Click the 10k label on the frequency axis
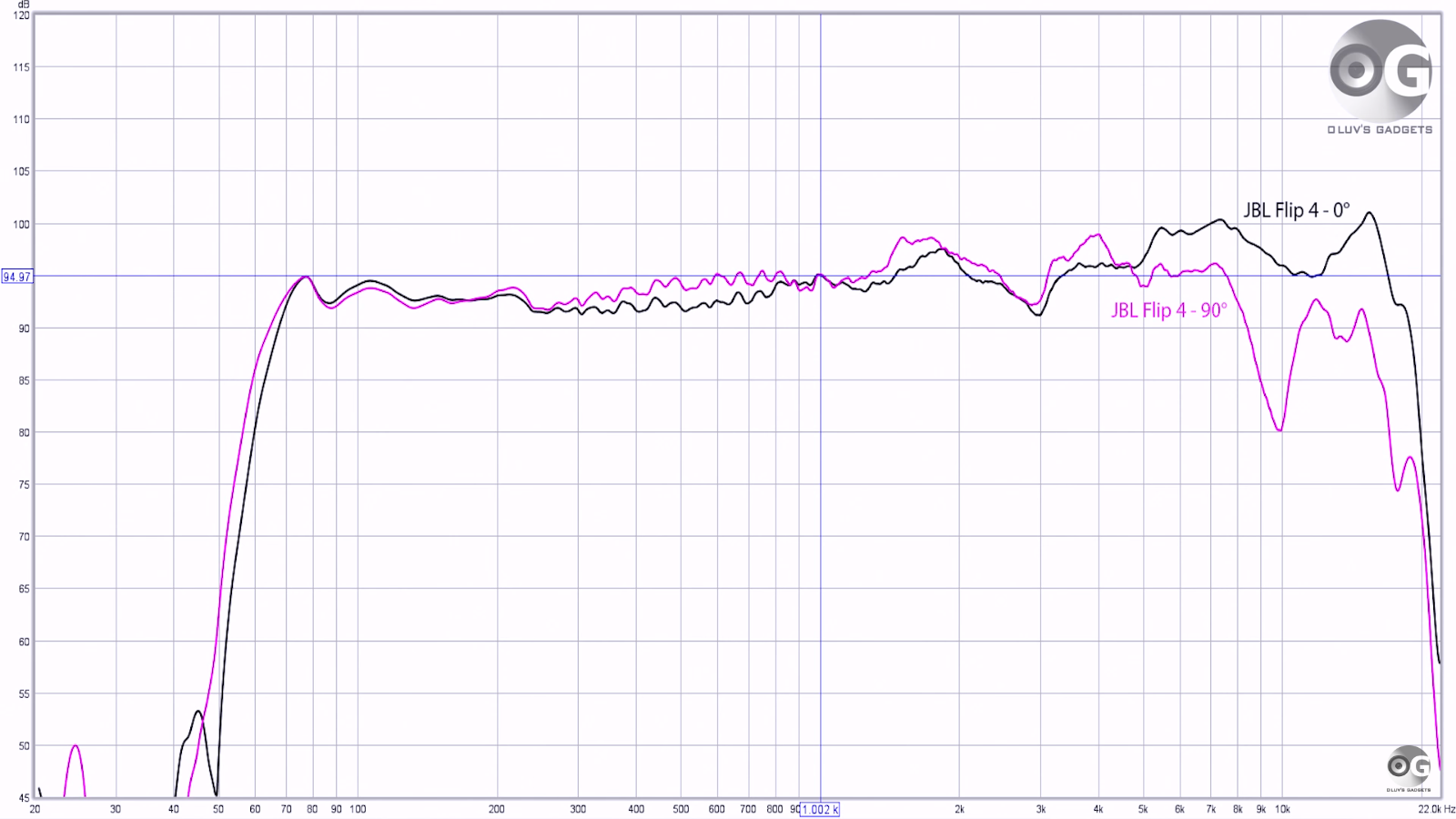The width and height of the screenshot is (1456, 819). point(1282,809)
